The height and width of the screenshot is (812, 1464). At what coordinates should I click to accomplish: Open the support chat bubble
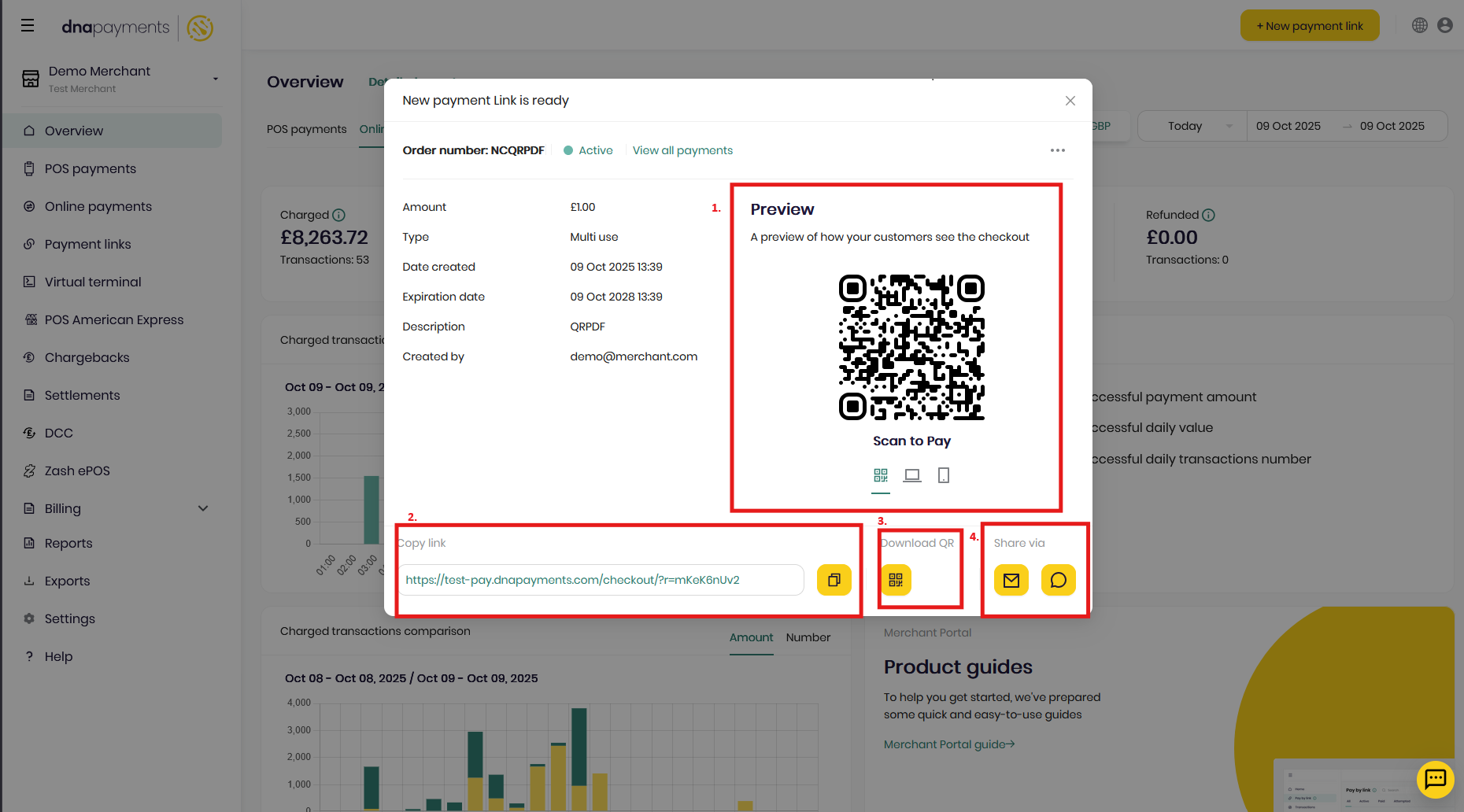click(1435, 780)
